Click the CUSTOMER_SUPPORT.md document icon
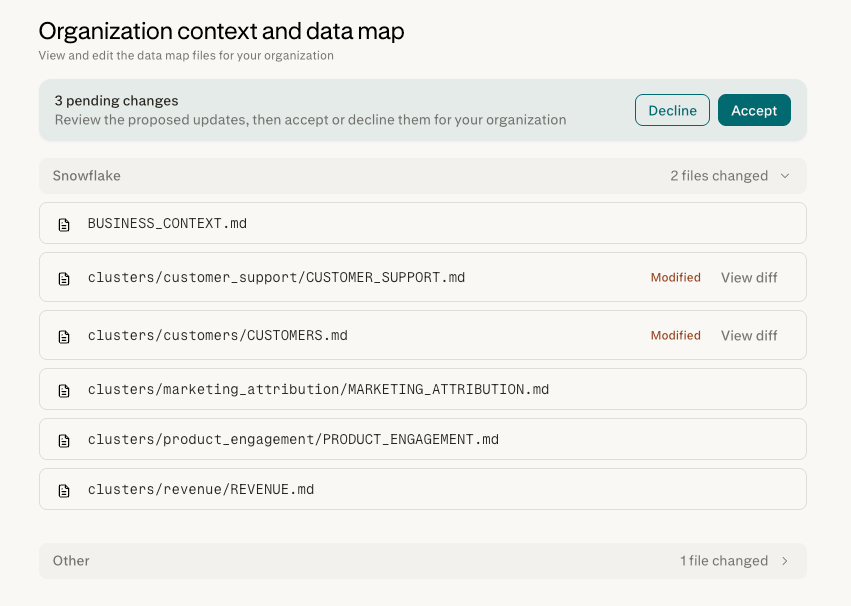This screenshot has height=606, width=851. (x=64, y=279)
